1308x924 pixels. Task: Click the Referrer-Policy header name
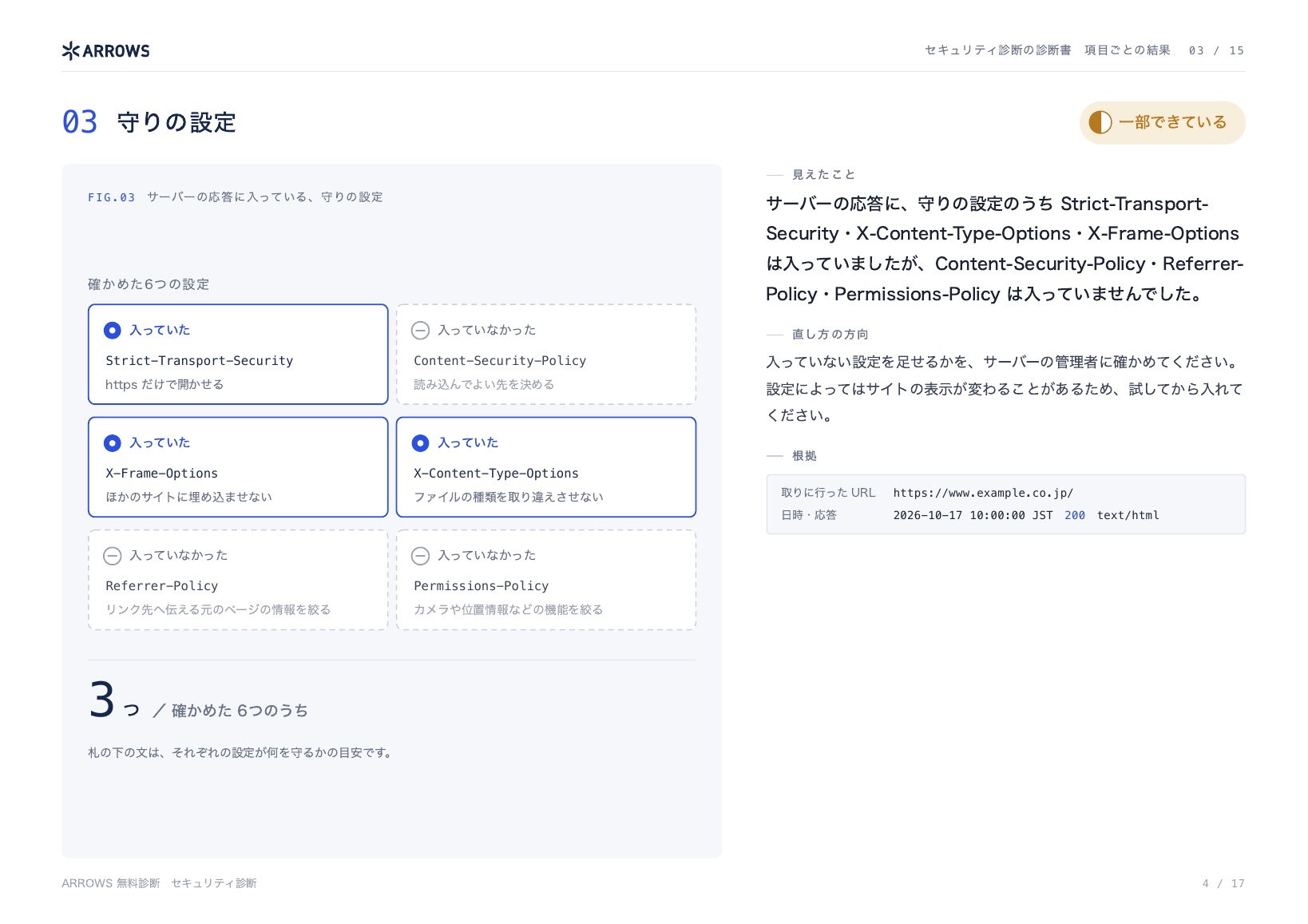162,585
